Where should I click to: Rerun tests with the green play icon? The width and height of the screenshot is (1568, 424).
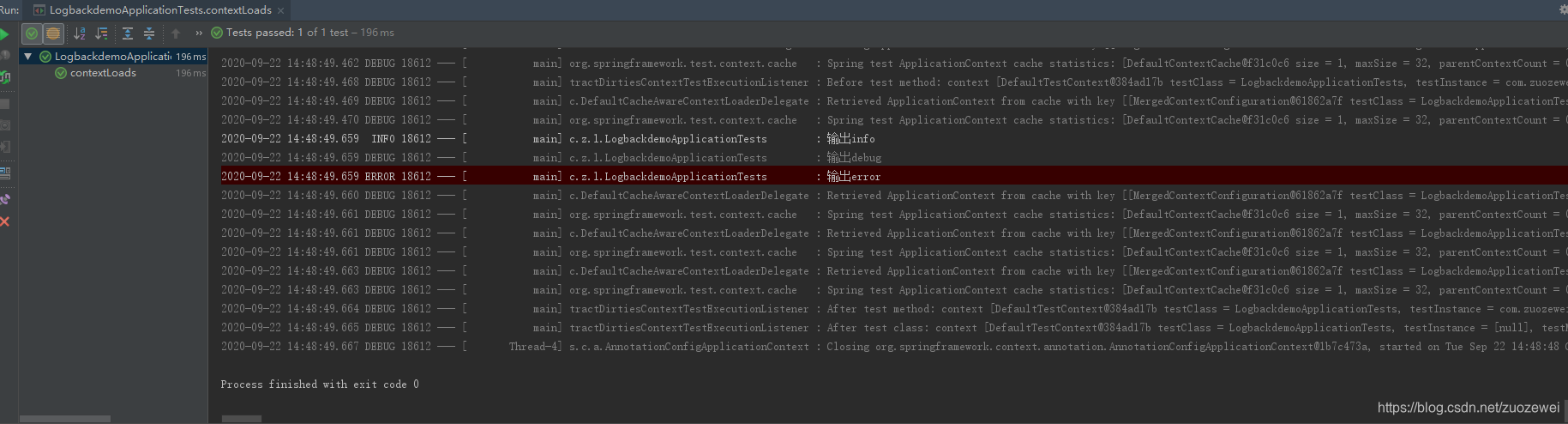pyautogui.click(x=4, y=33)
